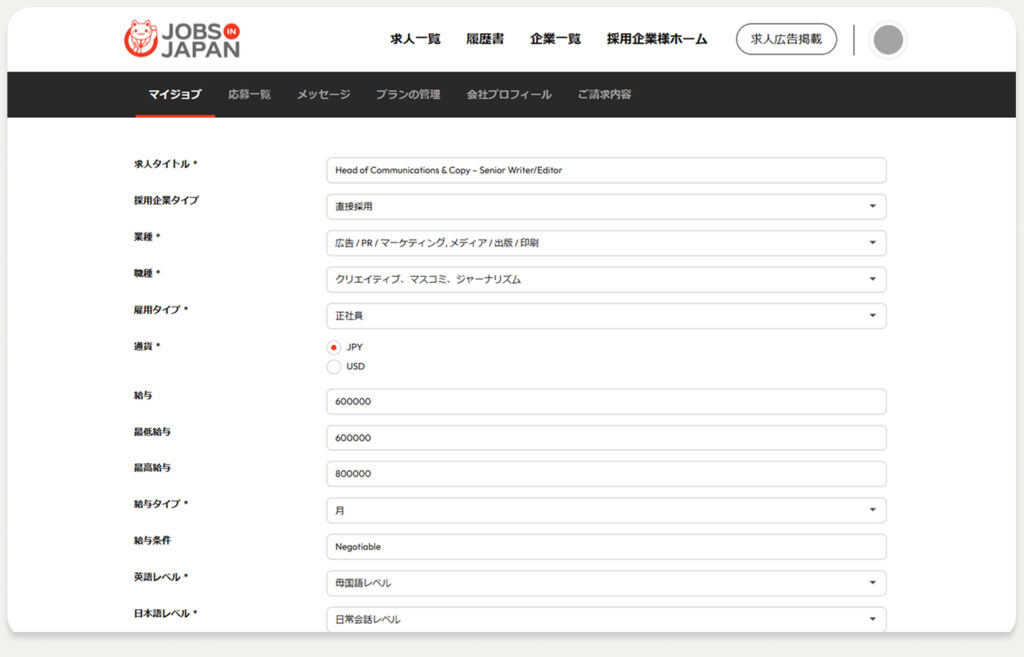This screenshot has width=1024, height=657.
Task: Open the メッセージ tab
Action: point(323,95)
